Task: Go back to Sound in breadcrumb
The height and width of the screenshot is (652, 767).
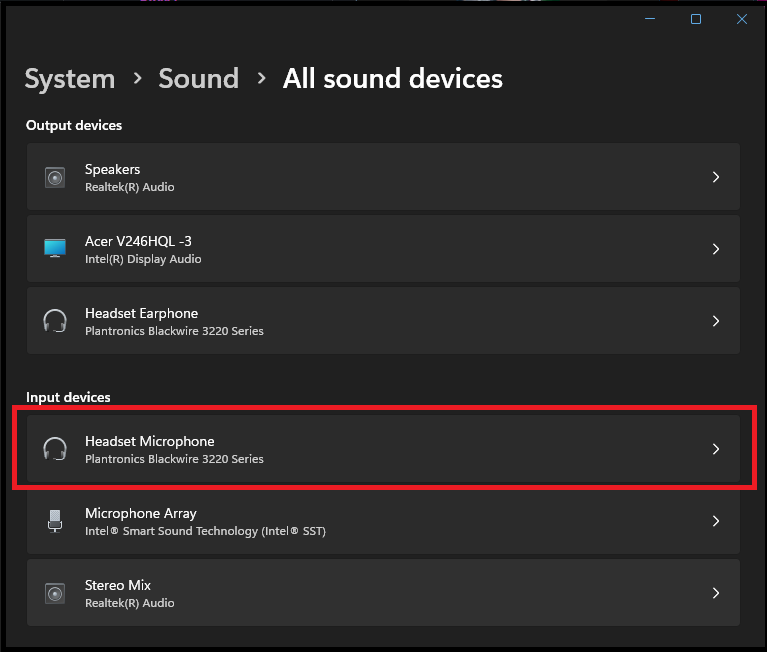Action: click(199, 78)
